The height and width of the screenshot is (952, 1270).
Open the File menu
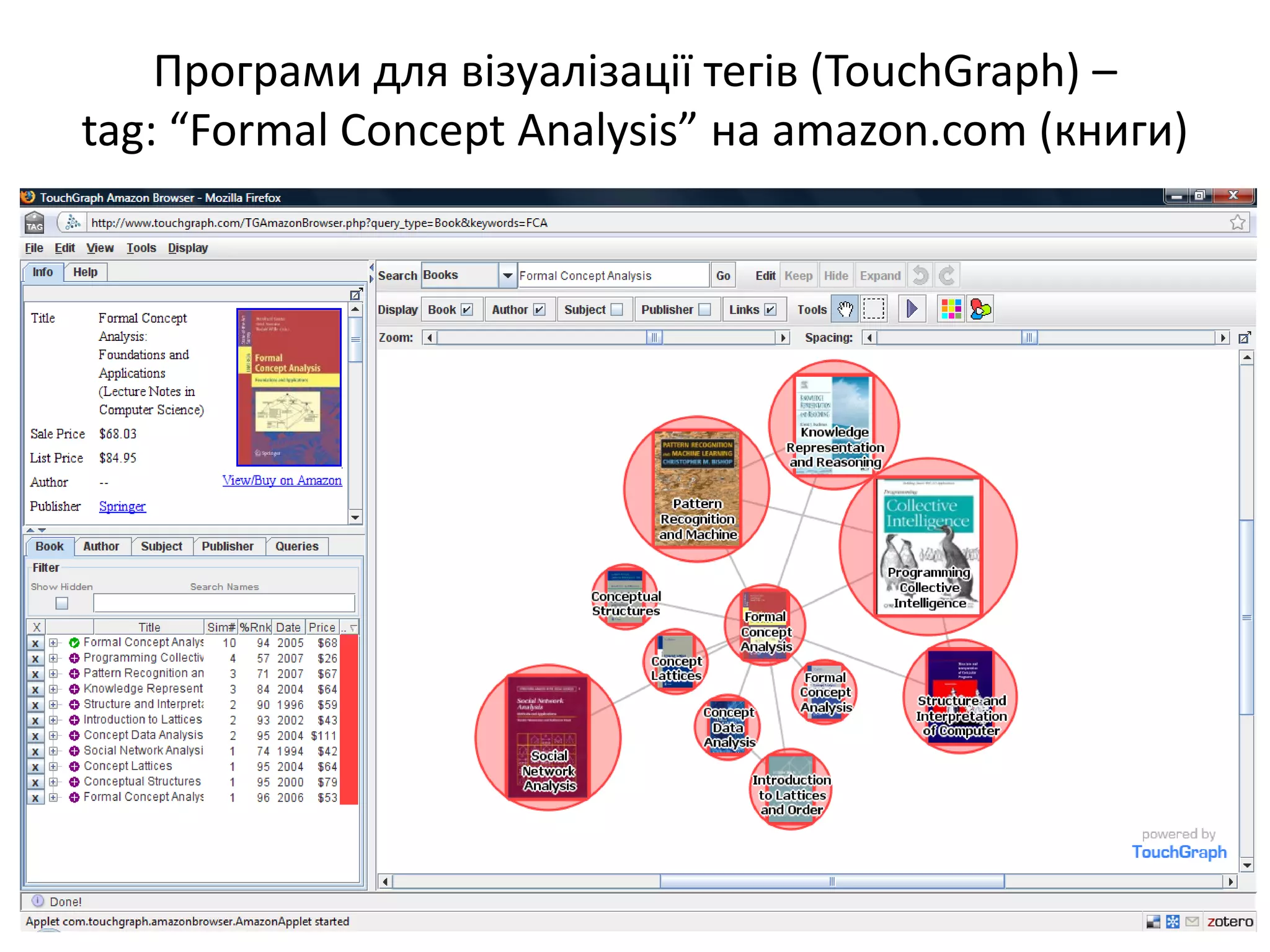34,248
